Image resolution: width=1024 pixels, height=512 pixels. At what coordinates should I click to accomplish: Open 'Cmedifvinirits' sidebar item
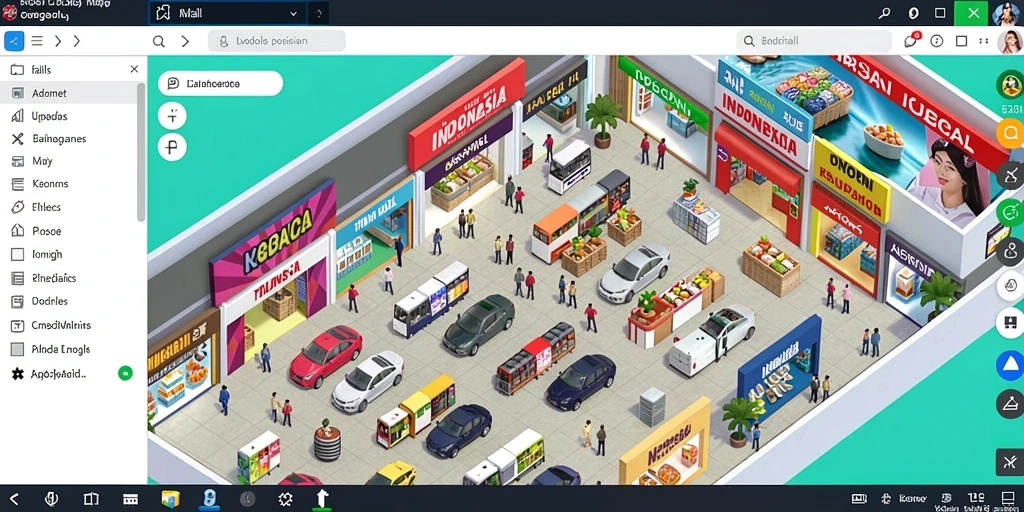point(68,325)
